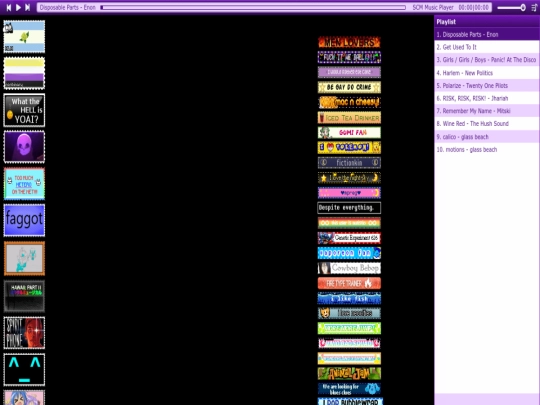
Task: Open the Hawaii Part II stamp
Action: tap(24, 296)
